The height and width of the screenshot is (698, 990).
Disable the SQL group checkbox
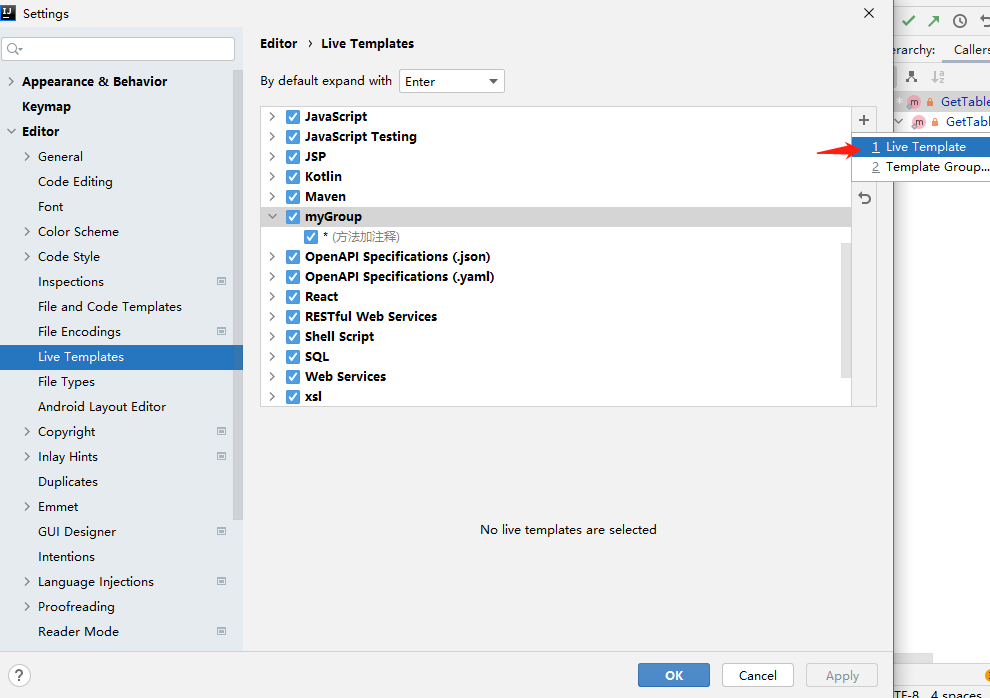pos(292,357)
